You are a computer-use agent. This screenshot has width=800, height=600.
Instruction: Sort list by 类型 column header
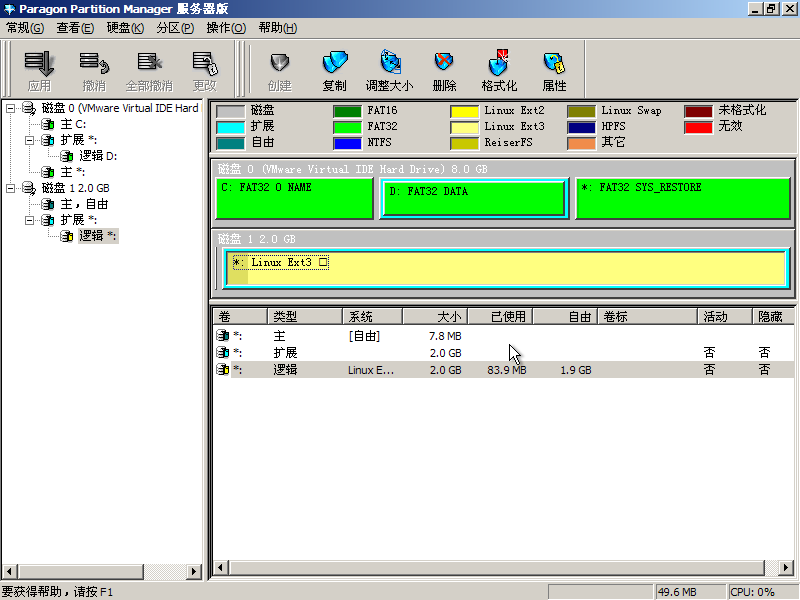tap(305, 317)
